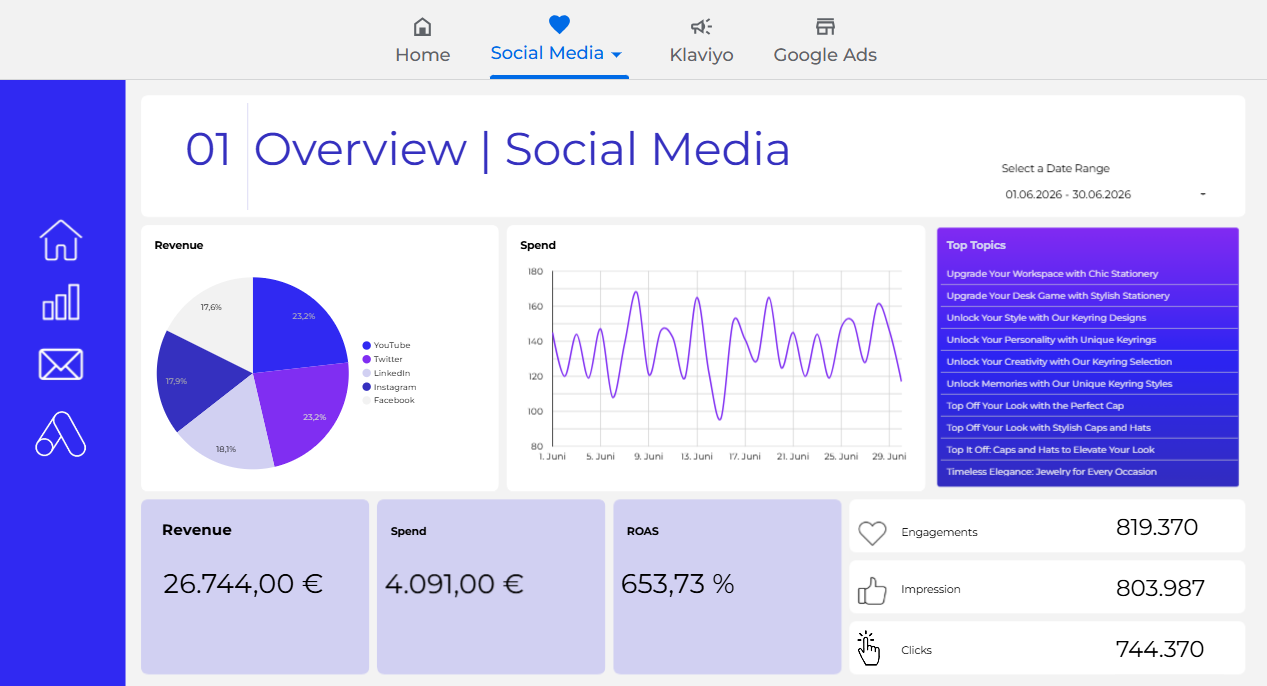The image size is (1267, 686).
Task: Click the Clicks count 744.370
Action: pos(1160,649)
